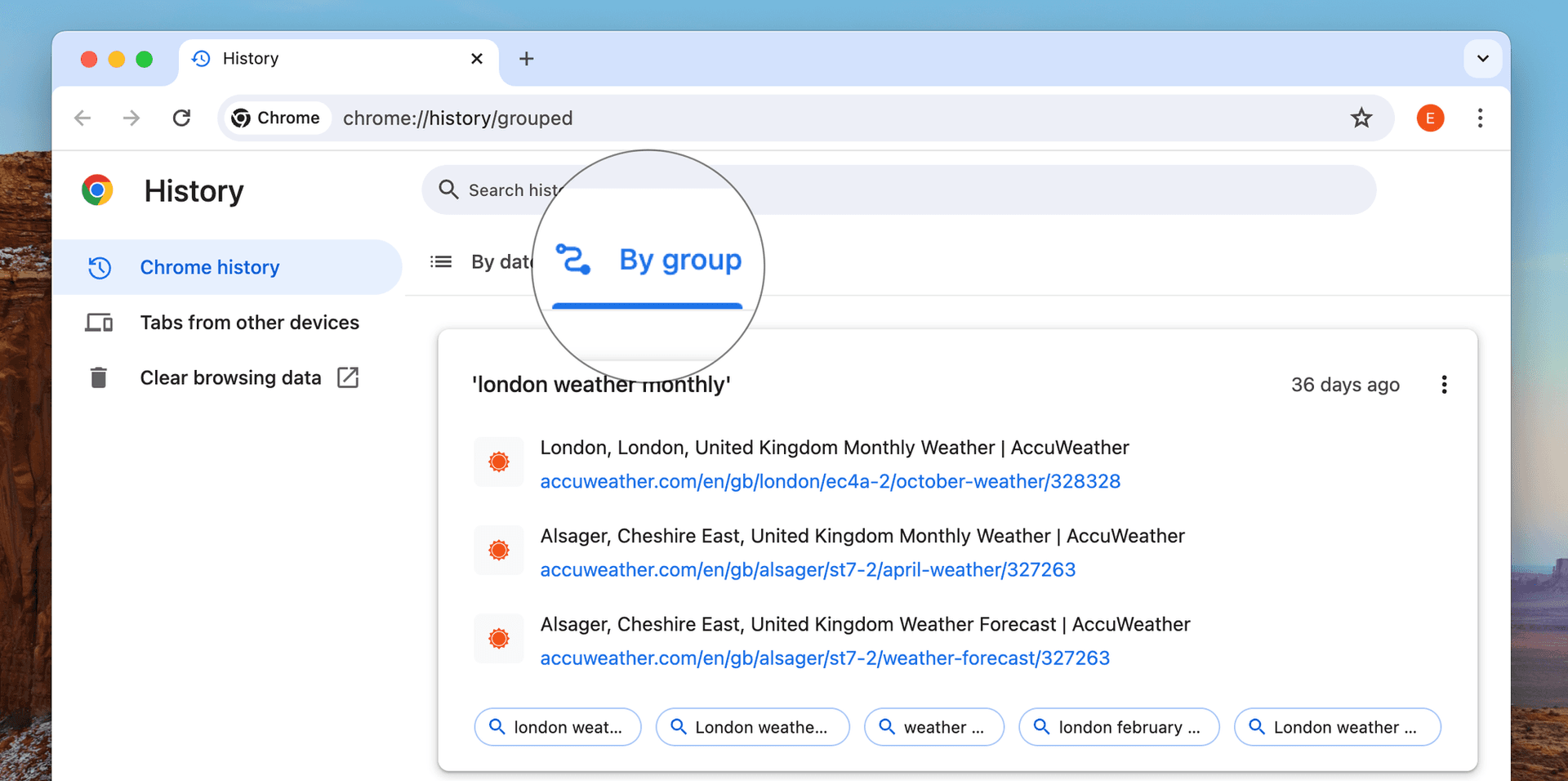Click Tabs from other devices
The image size is (1568, 781).
pos(249,322)
